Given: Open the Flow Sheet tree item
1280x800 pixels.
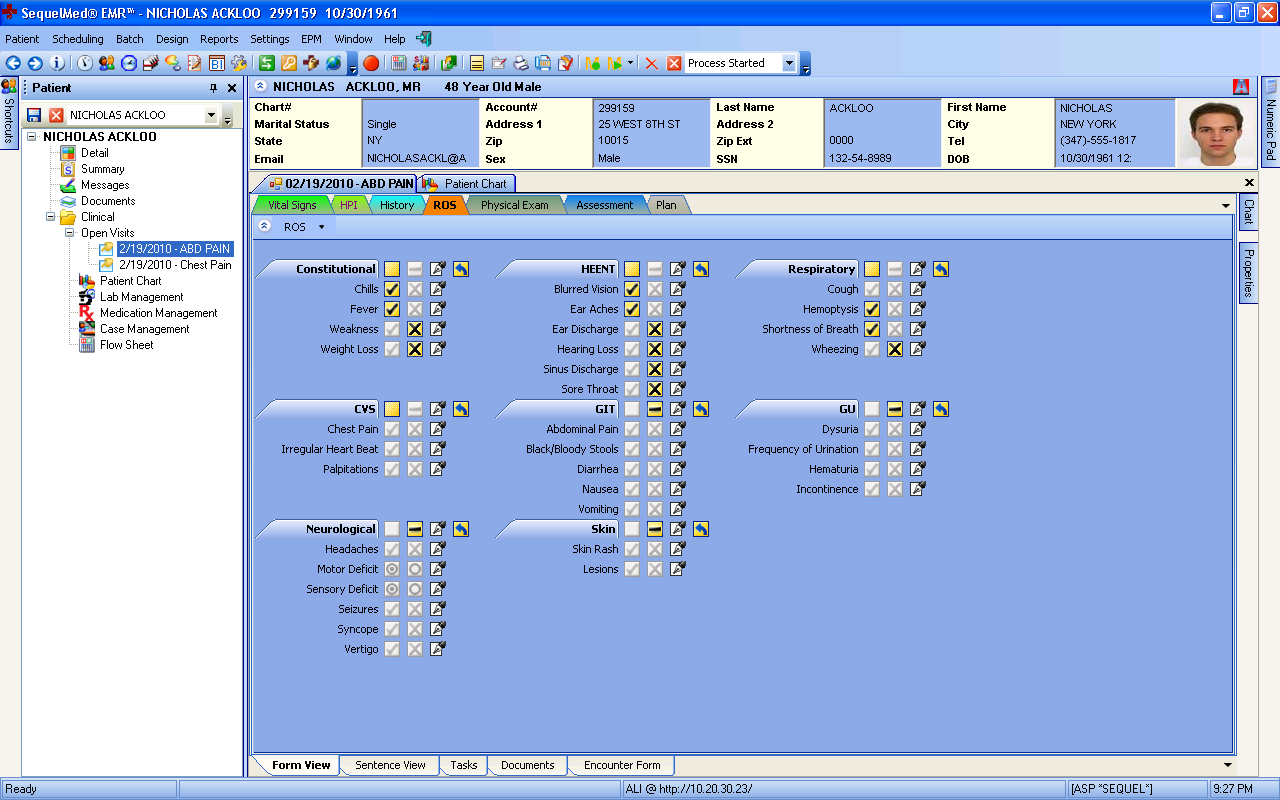Looking at the screenshot, I should [x=127, y=345].
